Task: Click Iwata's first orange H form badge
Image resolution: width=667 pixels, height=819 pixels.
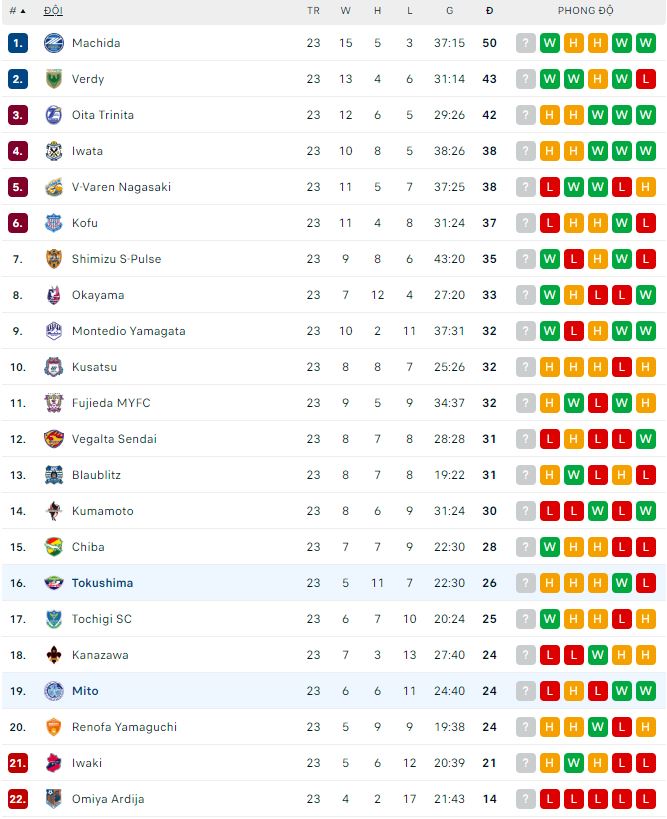Action: (550, 151)
